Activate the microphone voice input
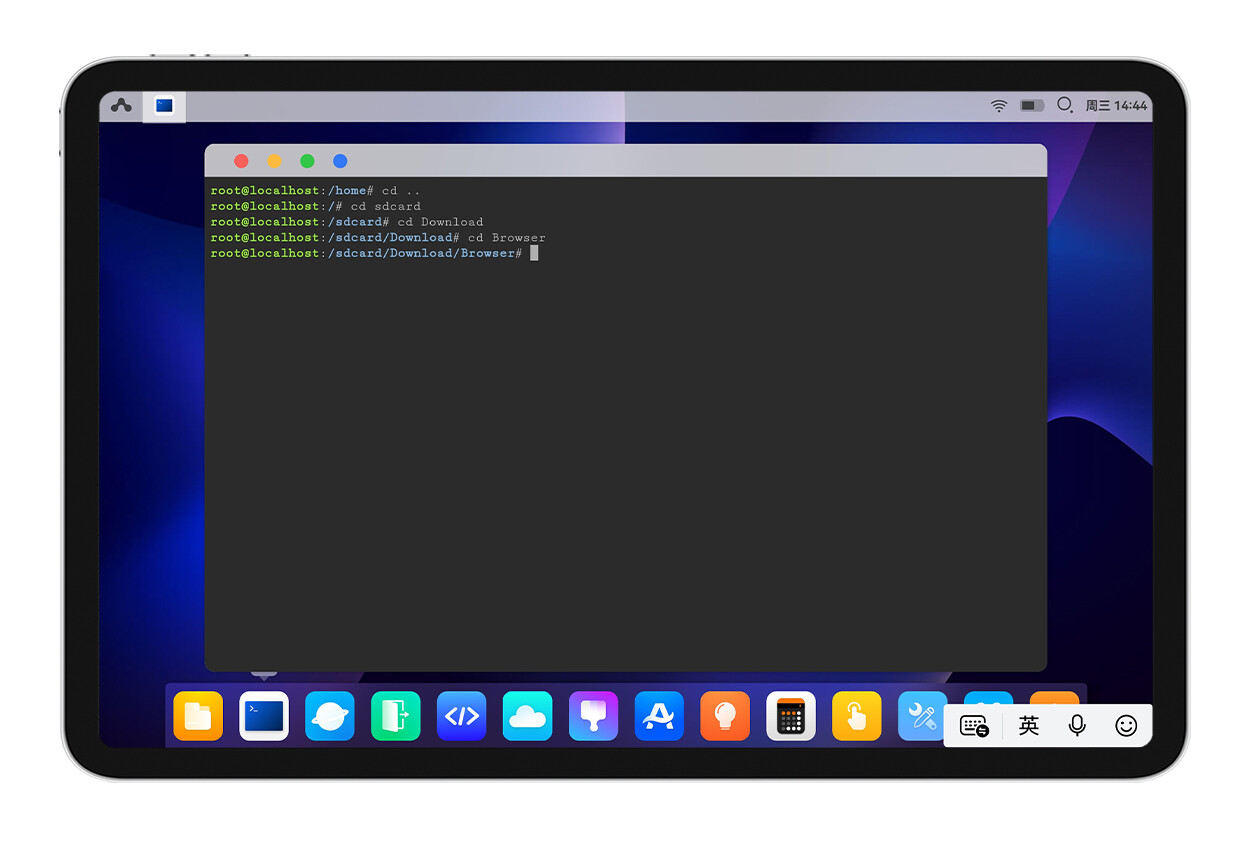Image resolution: width=1258 pixels, height=842 pixels. click(x=1077, y=726)
